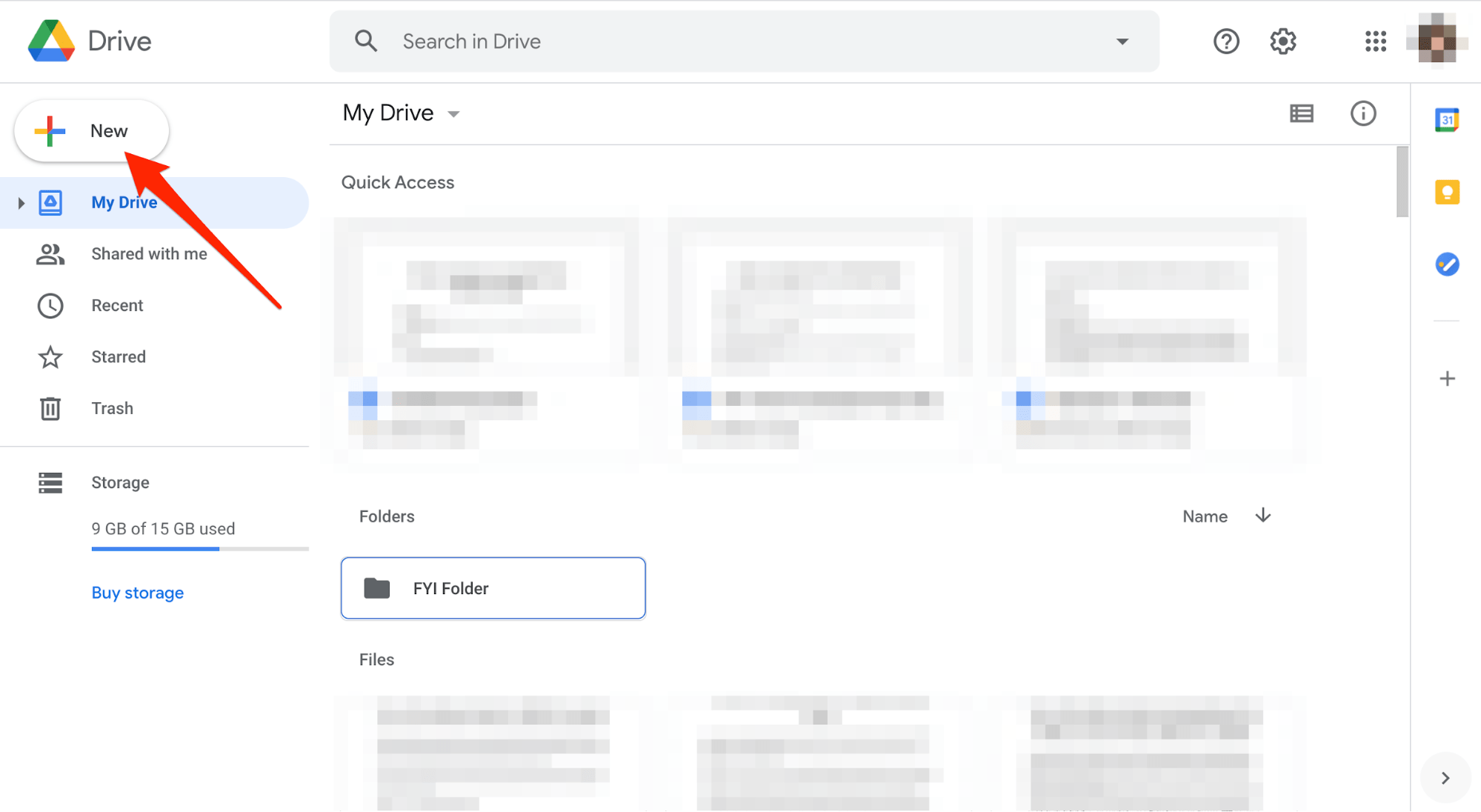Click Buy storage link
Screen dimensions: 1481x812
click(x=138, y=593)
